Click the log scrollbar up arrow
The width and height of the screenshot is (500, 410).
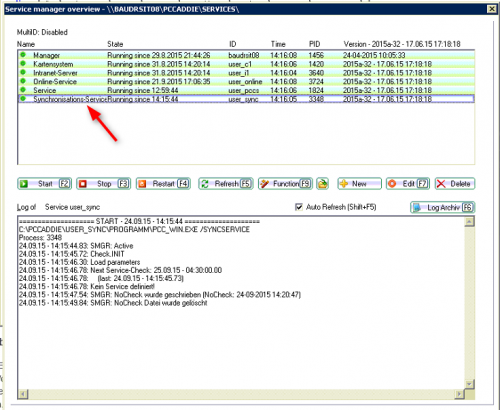469,222
